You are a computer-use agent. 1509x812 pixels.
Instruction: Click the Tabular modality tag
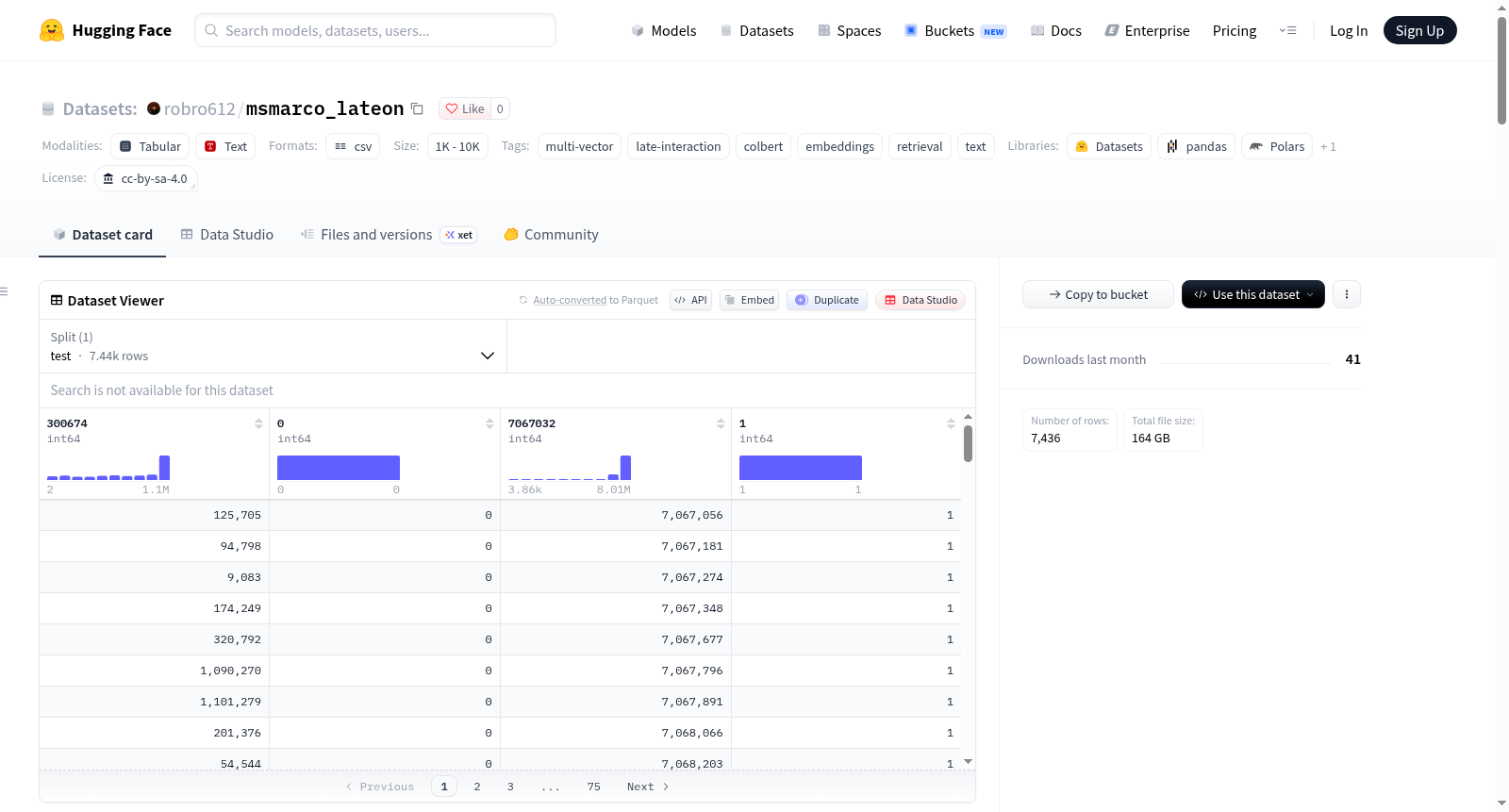150,147
